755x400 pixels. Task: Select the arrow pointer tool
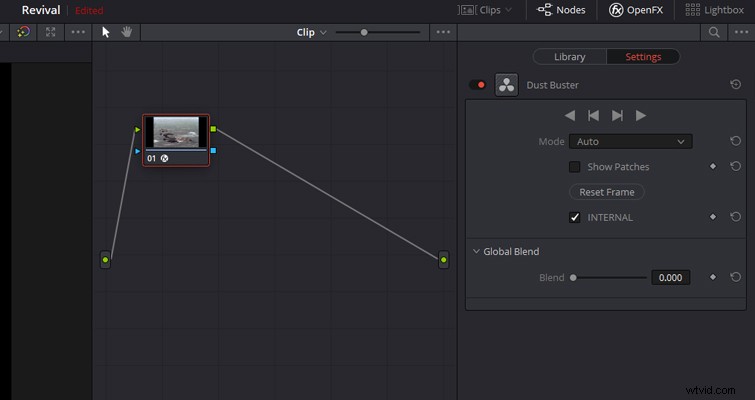(106, 32)
